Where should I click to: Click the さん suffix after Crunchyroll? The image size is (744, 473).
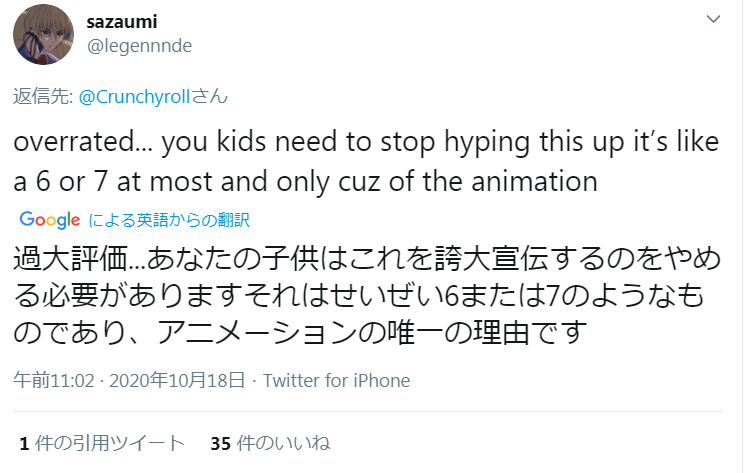(x=210, y=98)
